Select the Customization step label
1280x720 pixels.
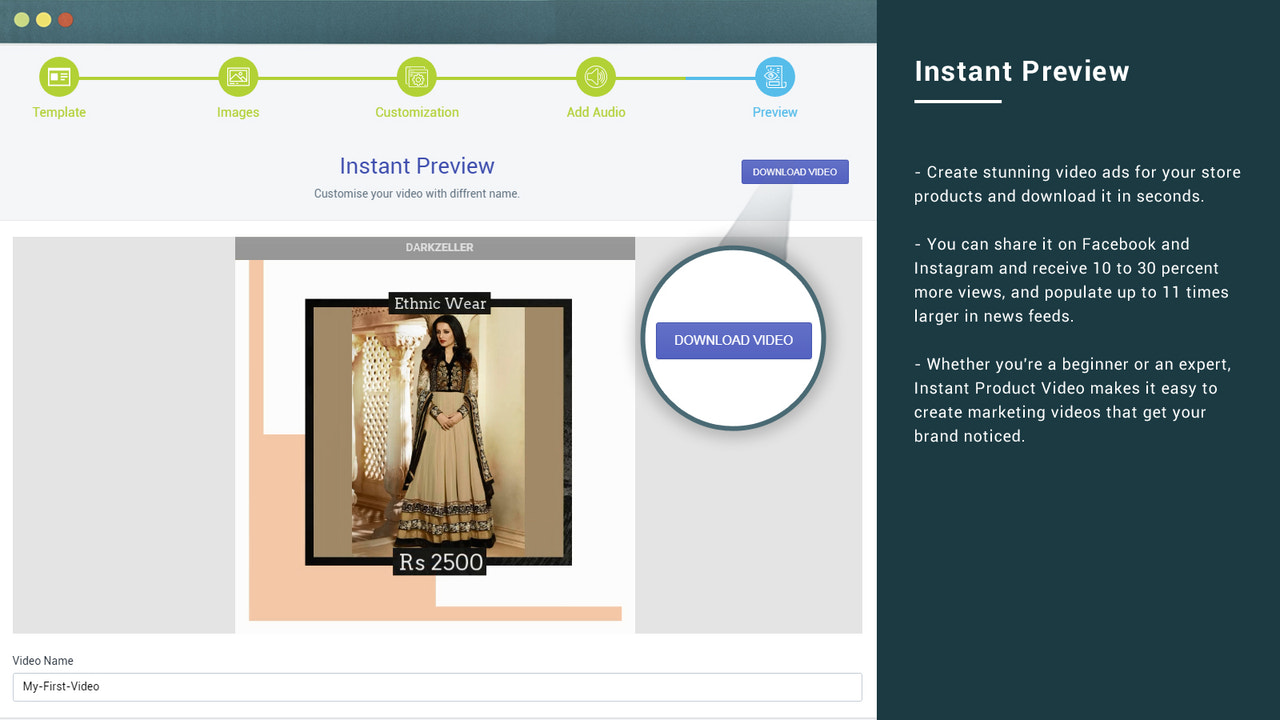point(416,112)
